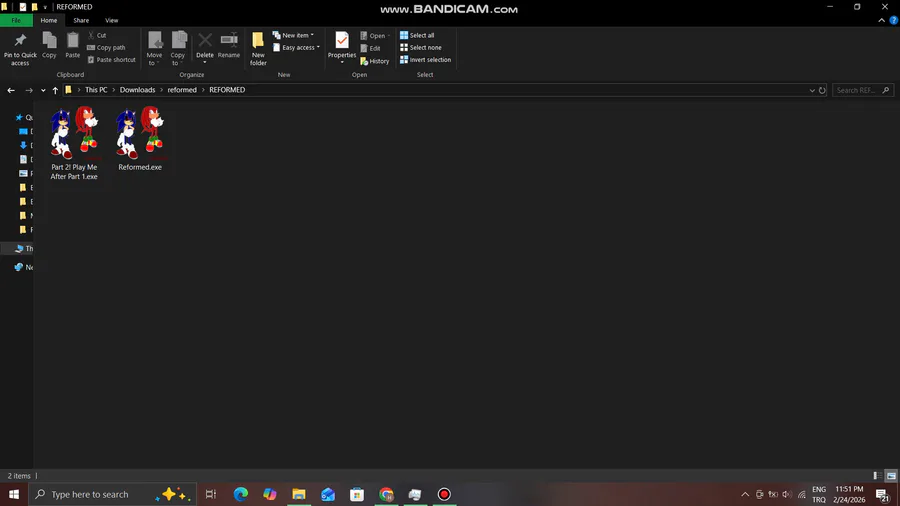Open the volume control in tray
Screen dimensions: 900x506
tap(787, 494)
